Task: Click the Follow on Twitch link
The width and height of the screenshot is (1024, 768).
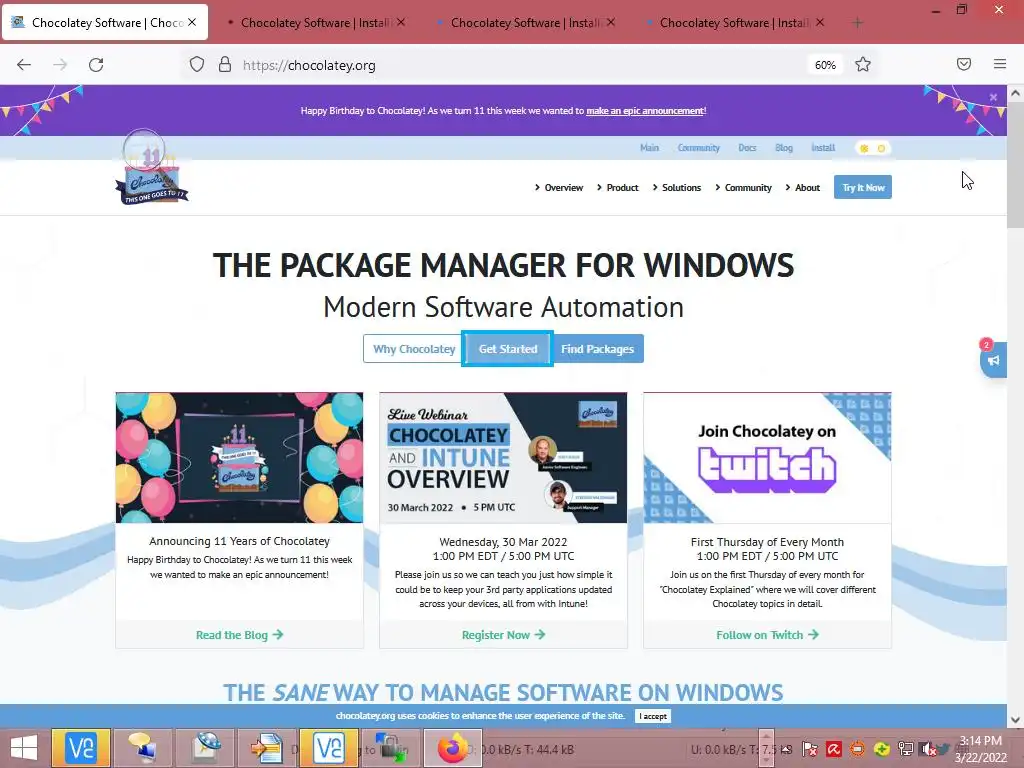Action: (x=767, y=635)
